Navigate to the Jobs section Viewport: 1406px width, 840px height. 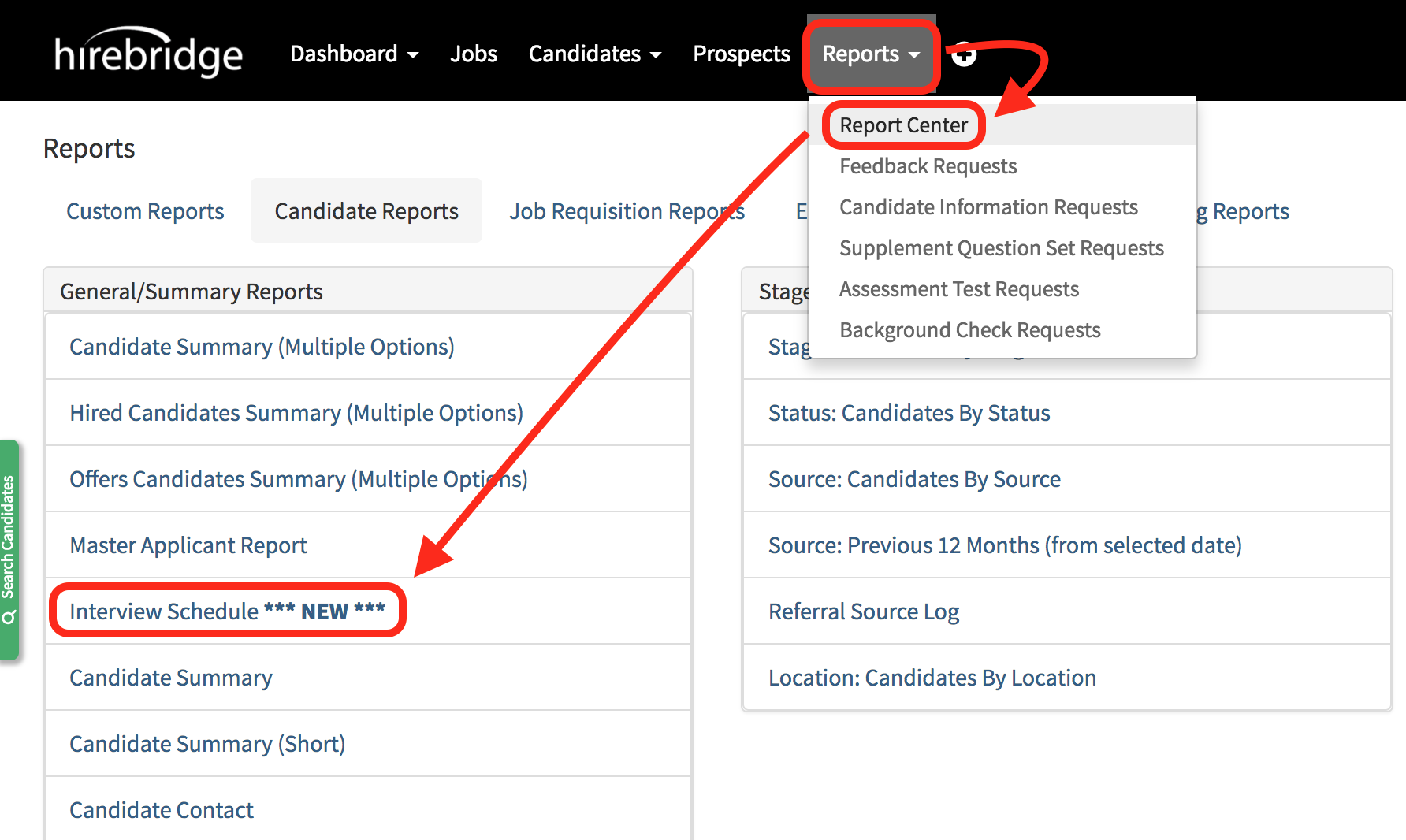click(x=474, y=54)
